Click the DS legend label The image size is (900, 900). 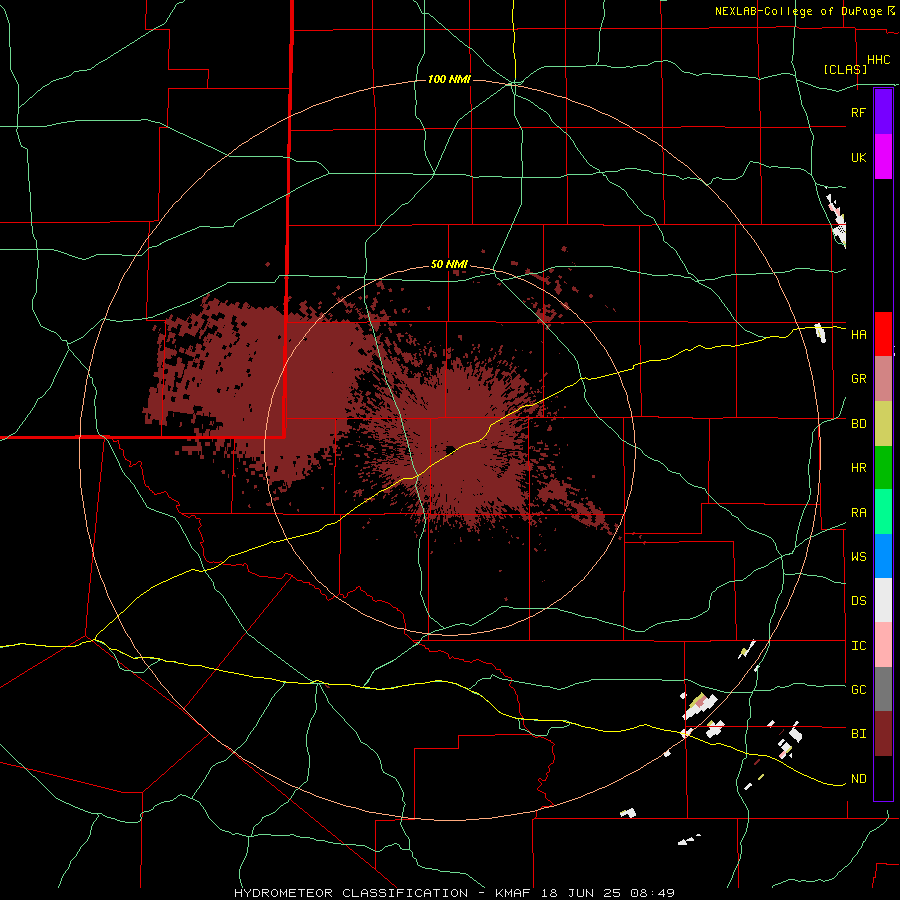tap(858, 601)
